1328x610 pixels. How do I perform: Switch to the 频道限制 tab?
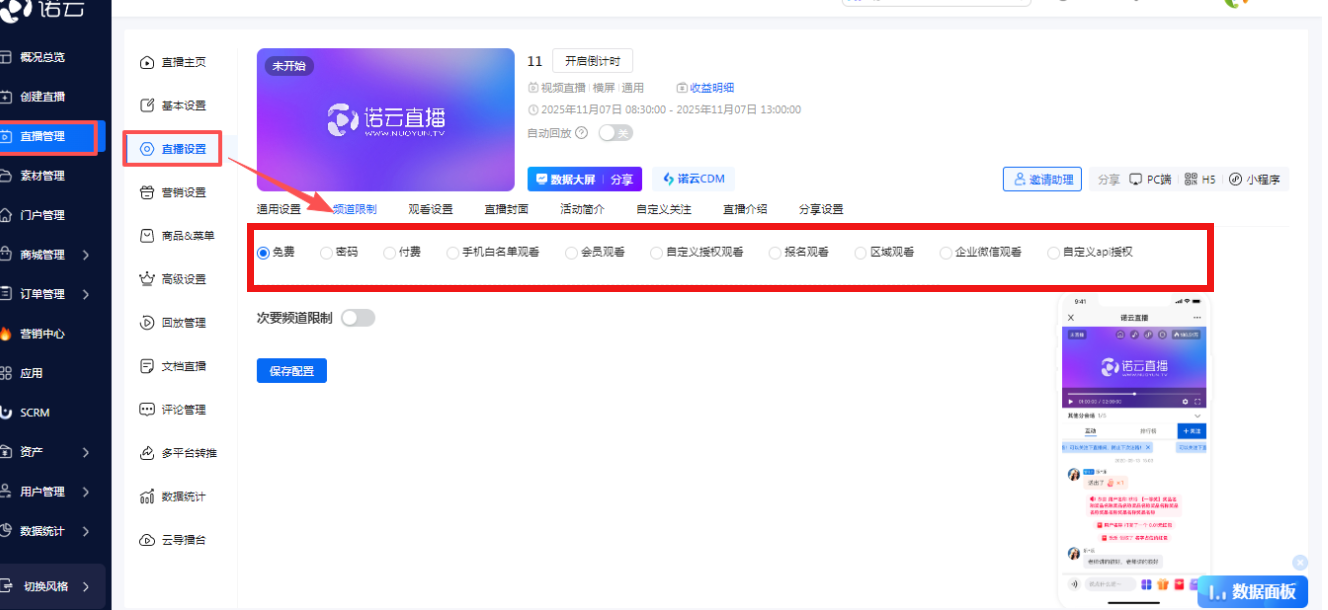pos(355,209)
